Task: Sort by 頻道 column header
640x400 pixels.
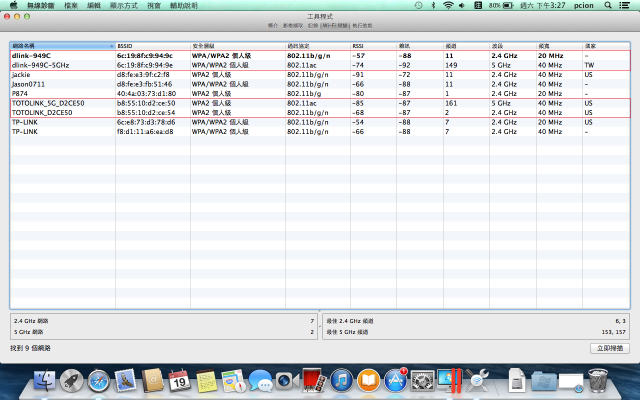Action: click(x=466, y=46)
